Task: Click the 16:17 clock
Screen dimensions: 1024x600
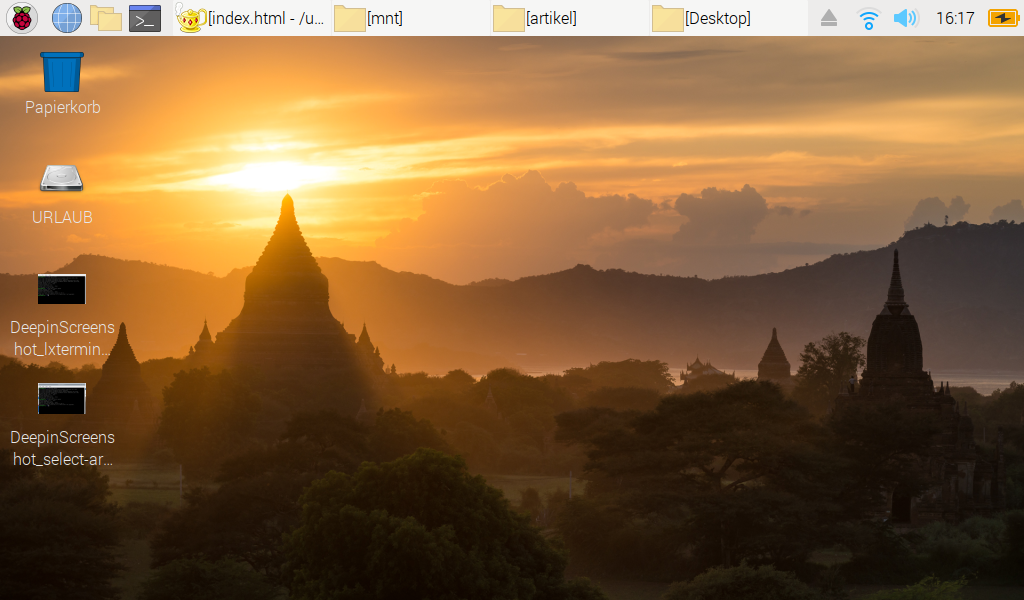Action: pos(955,18)
